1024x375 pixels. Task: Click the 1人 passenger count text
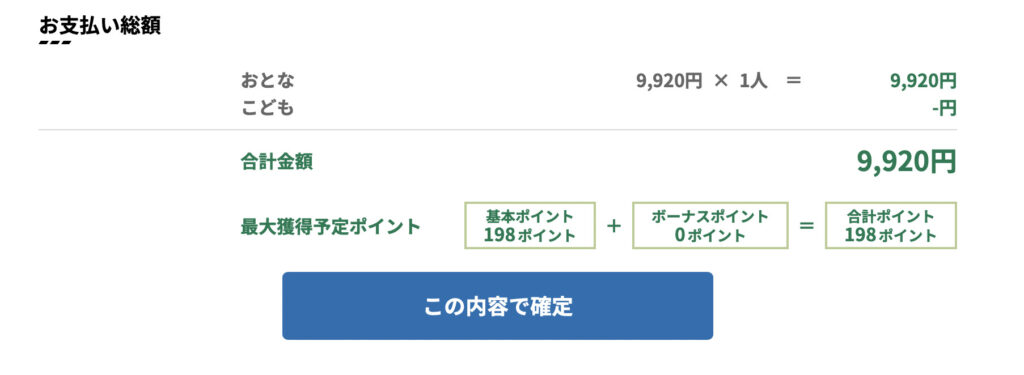(x=754, y=81)
